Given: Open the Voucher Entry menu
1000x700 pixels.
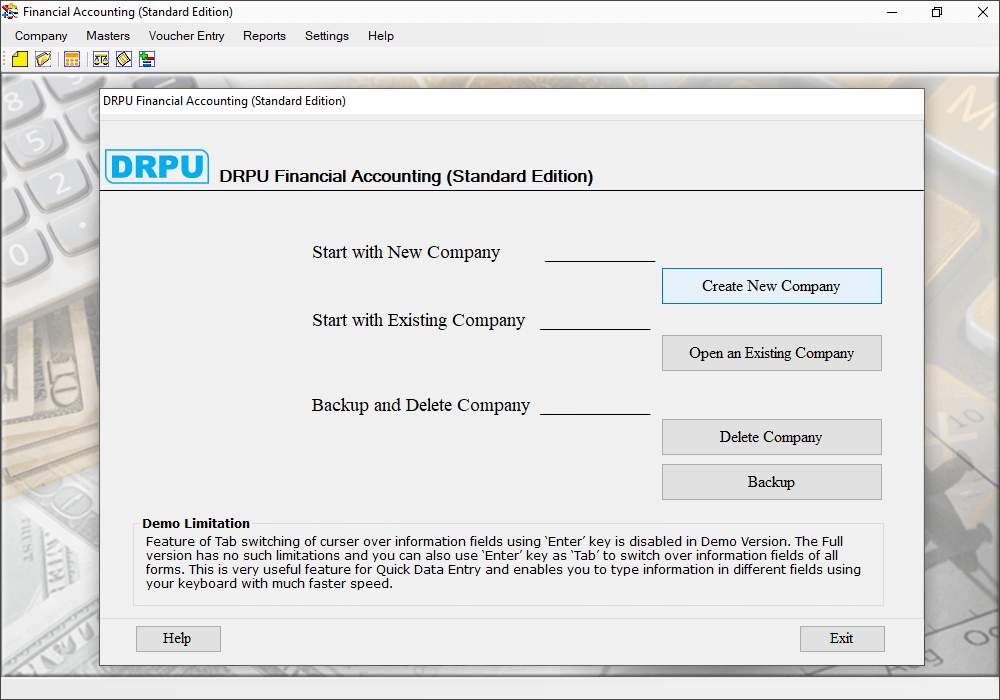Looking at the screenshot, I should 186,36.
